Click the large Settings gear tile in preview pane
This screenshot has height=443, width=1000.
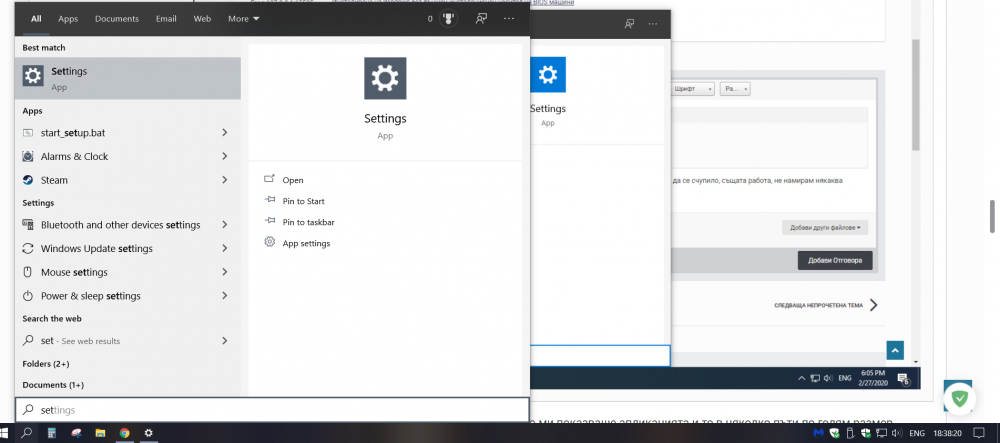coord(385,78)
